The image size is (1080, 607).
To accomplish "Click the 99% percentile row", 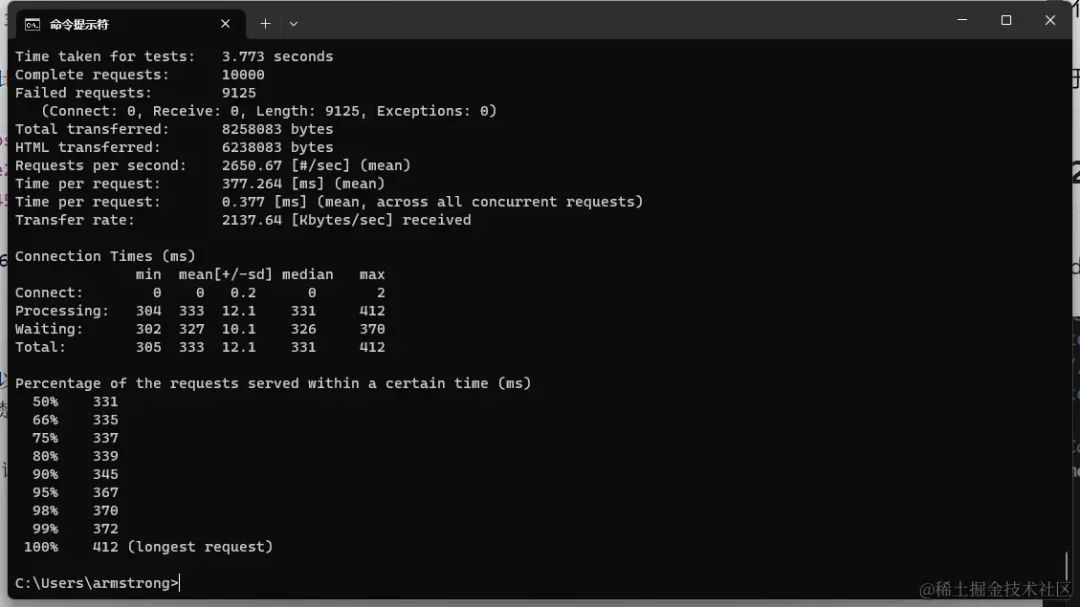I will 75,528.
